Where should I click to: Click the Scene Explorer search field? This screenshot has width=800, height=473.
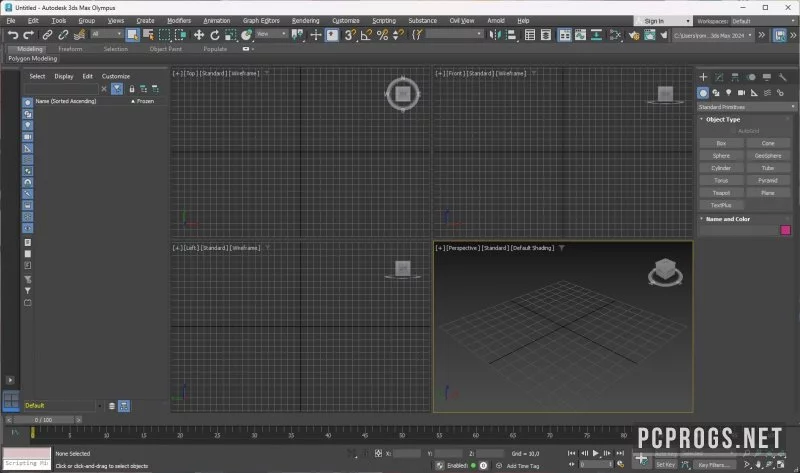[x=61, y=89]
